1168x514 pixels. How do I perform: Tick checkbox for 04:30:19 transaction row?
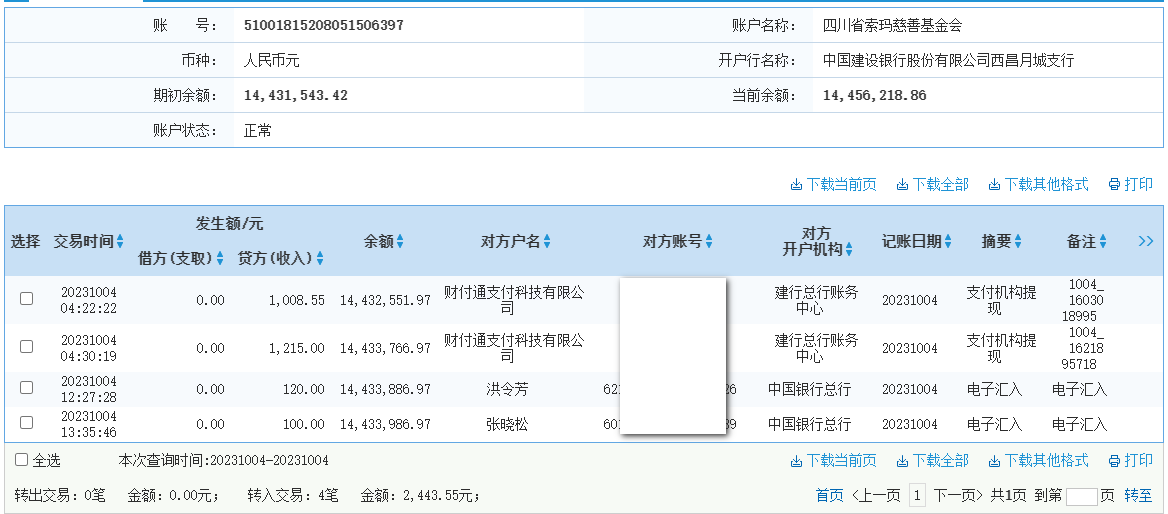point(27,346)
